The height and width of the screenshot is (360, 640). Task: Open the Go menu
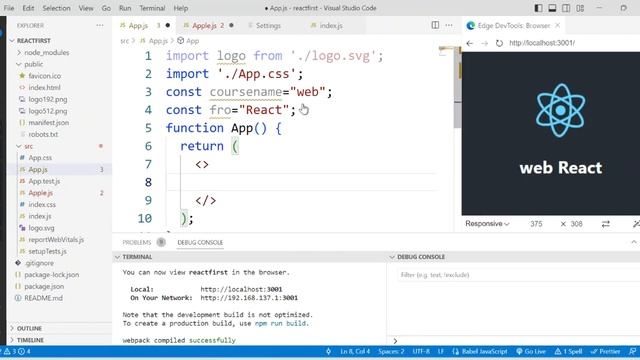106,8
